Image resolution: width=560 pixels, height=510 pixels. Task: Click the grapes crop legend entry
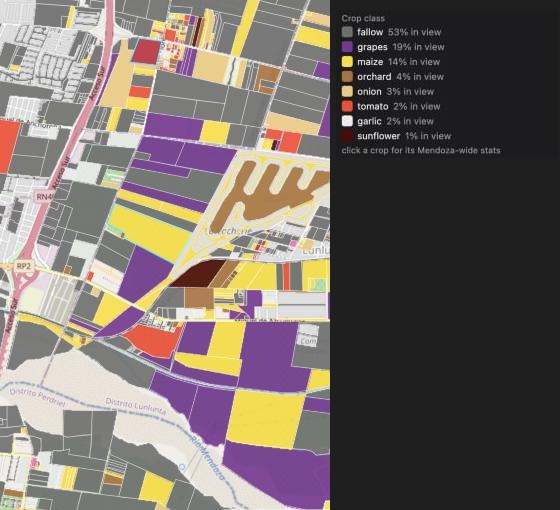393,47
